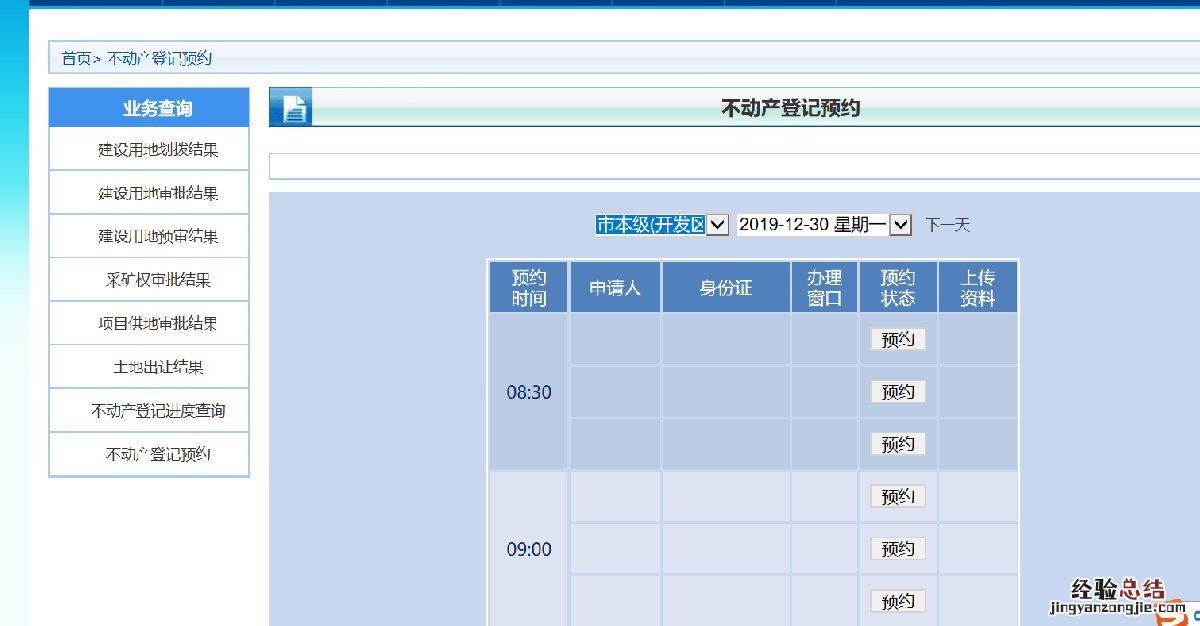Open 建设用地划拨结果 in the sidebar

158,150
